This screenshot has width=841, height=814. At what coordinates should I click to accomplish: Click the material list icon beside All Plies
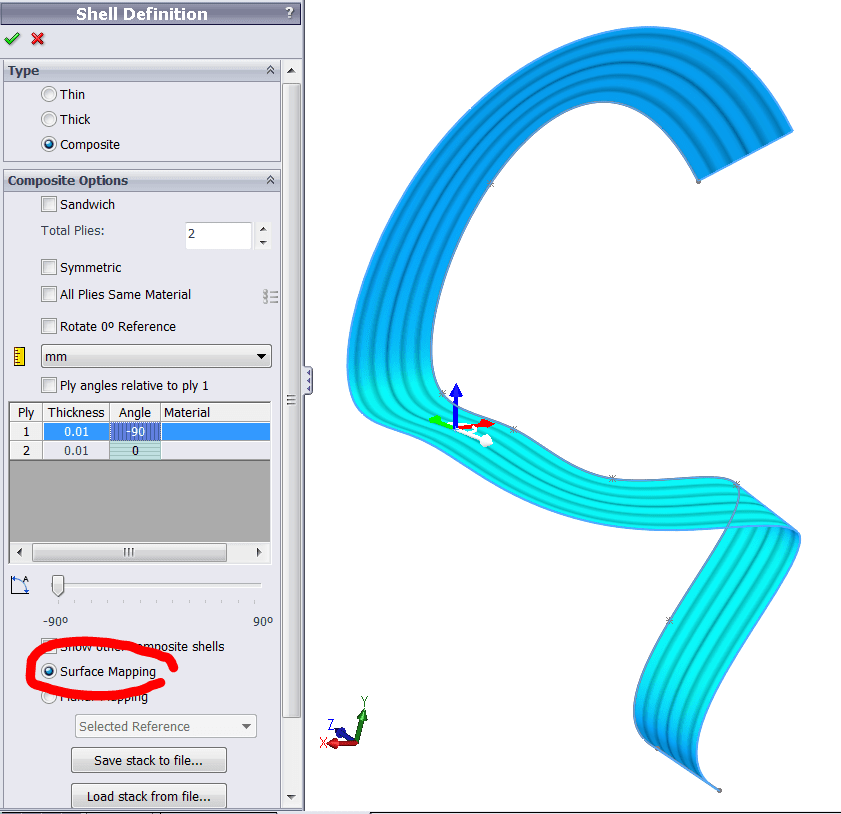(x=270, y=296)
